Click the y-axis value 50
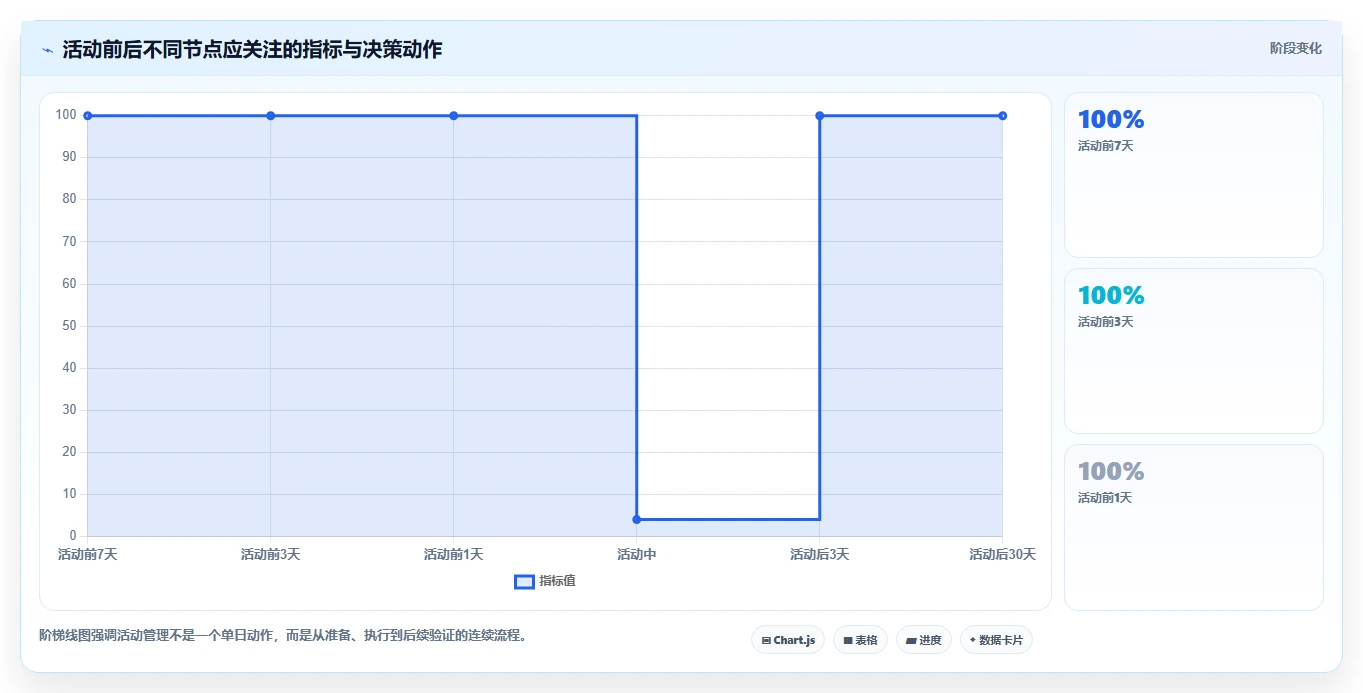Image resolution: width=1363 pixels, height=693 pixels. tap(69, 326)
